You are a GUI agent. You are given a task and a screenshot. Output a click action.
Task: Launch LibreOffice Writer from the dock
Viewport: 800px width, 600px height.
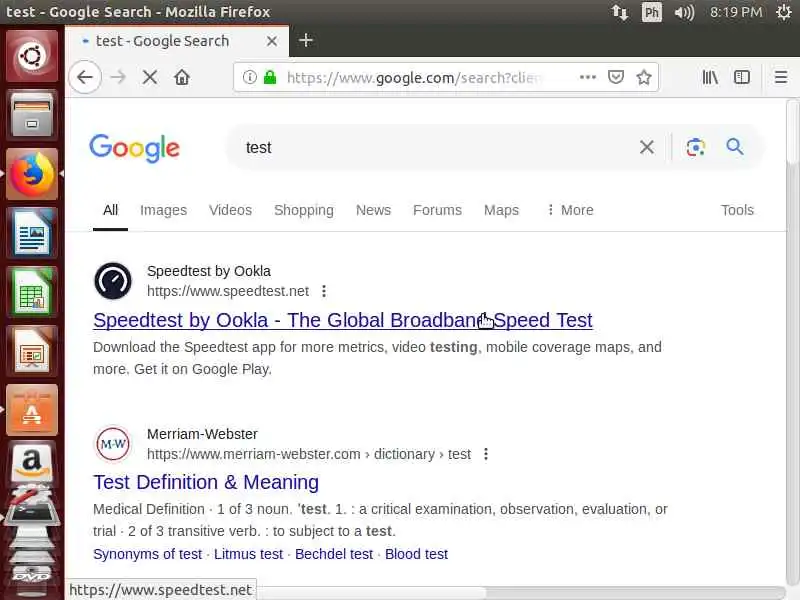pyautogui.click(x=32, y=233)
